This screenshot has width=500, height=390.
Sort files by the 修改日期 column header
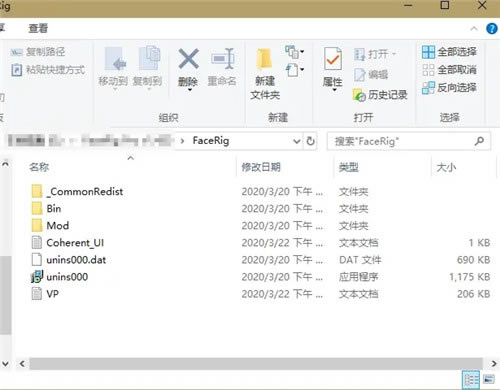tap(261, 167)
